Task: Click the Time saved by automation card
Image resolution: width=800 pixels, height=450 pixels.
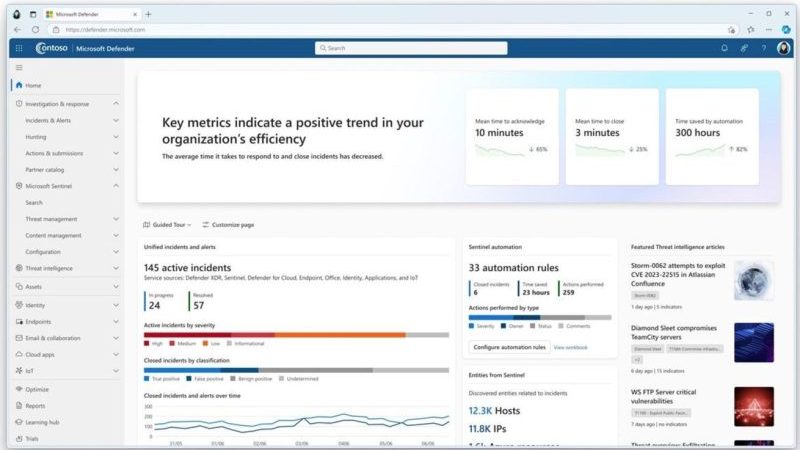Action: 712,137
